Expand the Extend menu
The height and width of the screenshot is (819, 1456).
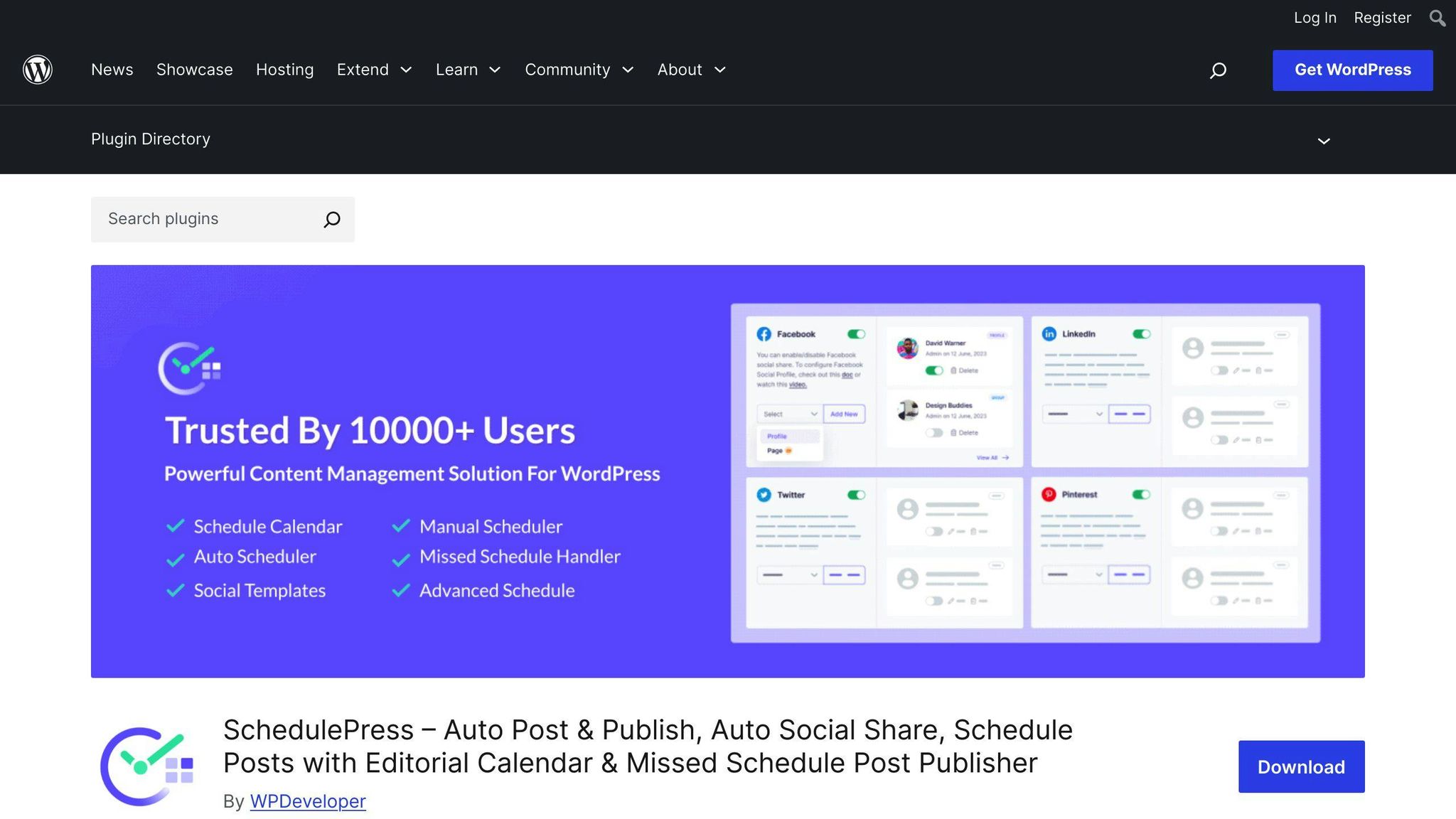coord(375,70)
